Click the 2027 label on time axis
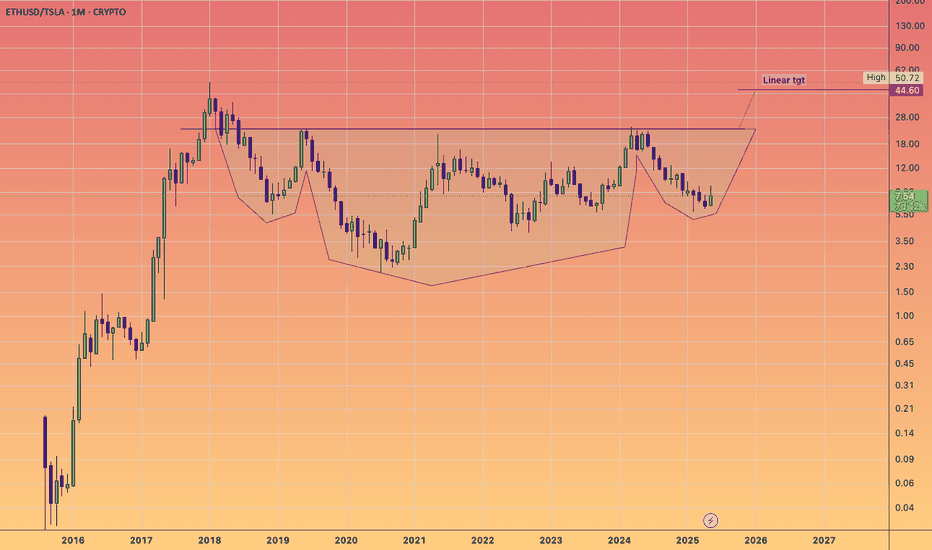932x550 pixels. [824, 540]
